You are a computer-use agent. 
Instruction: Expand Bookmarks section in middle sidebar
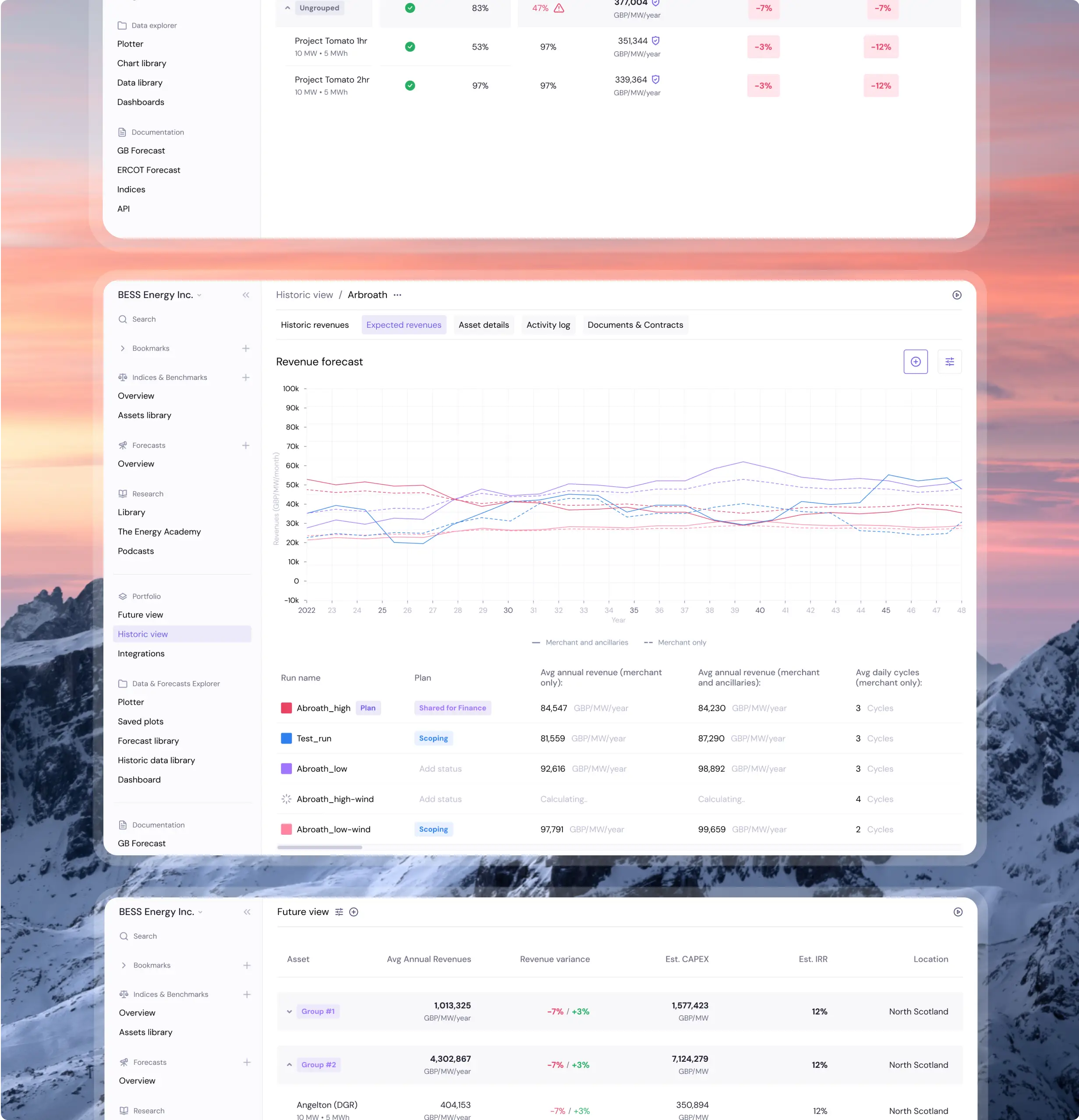coord(123,348)
